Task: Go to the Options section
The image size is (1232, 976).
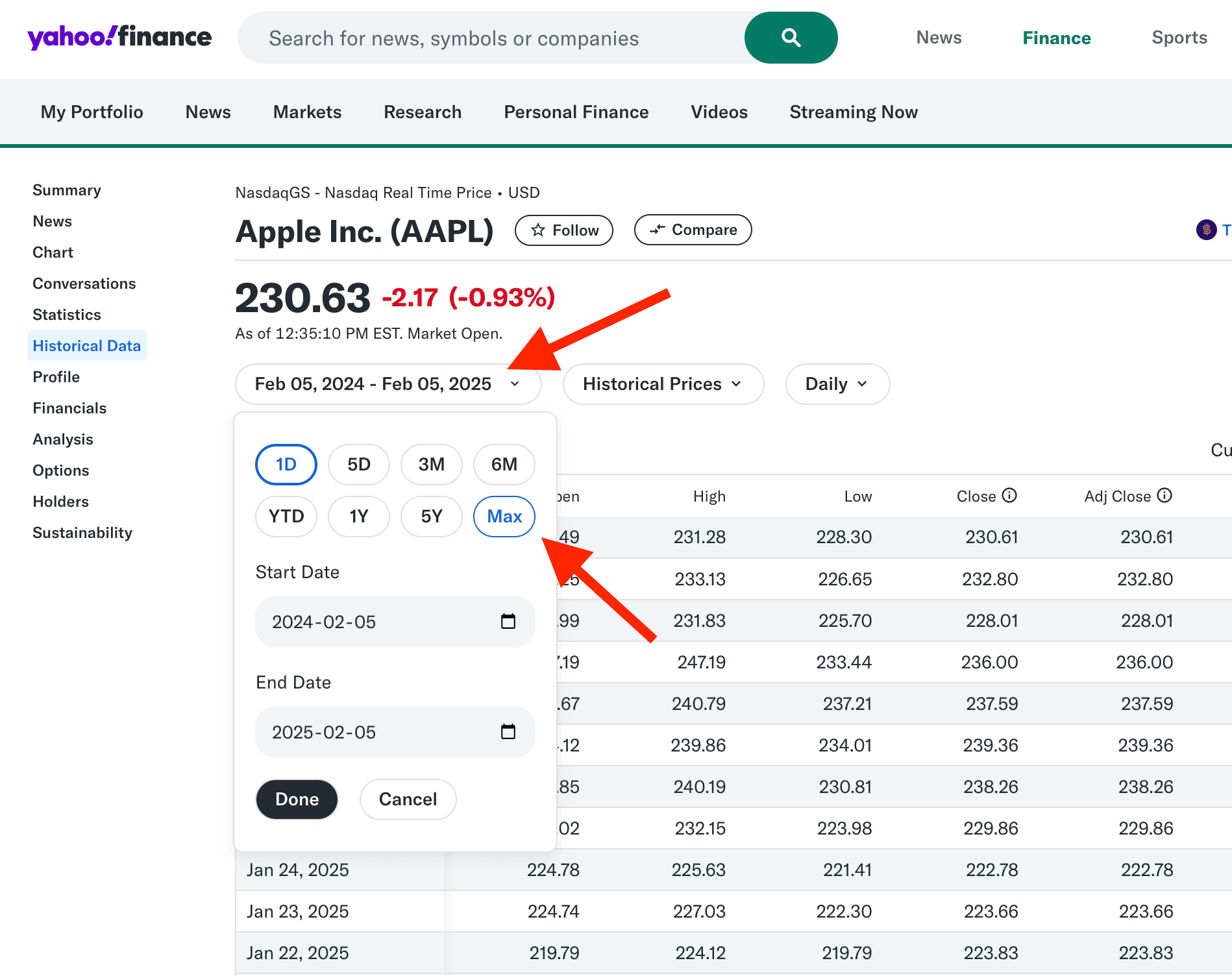Action: tap(61, 470)
